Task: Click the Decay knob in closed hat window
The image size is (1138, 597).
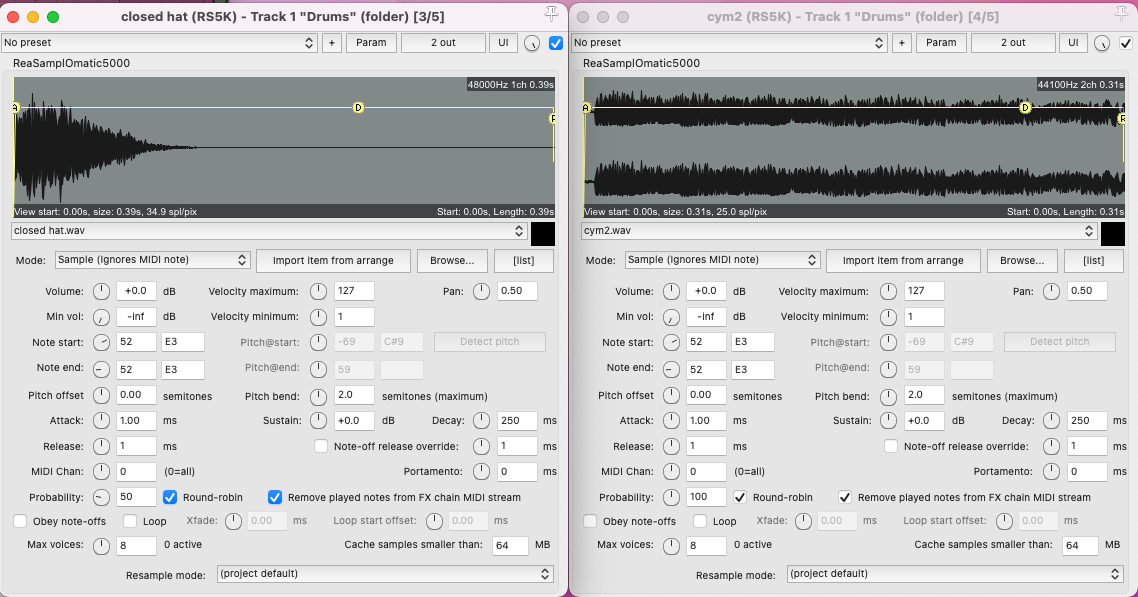Action: pyautogui.click(x=482, y=421)
